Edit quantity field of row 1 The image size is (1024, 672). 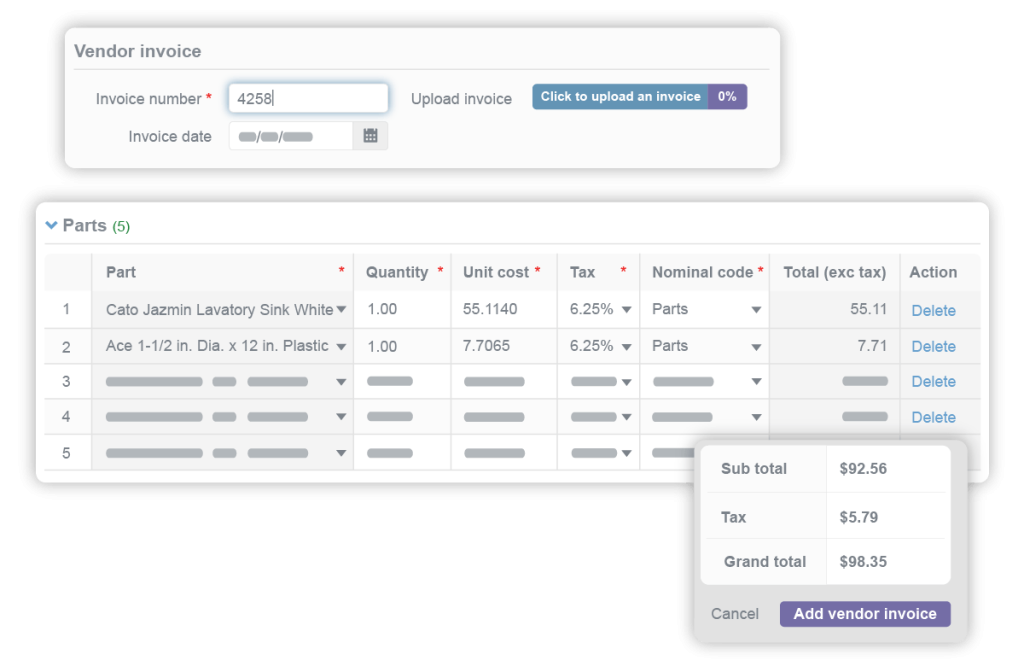point(402,310)
